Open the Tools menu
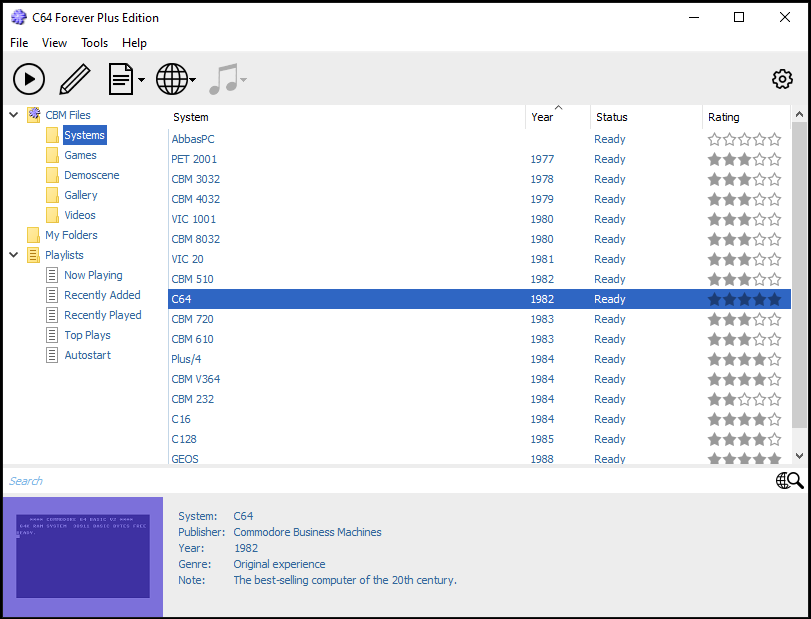 [x=94, y=43]
